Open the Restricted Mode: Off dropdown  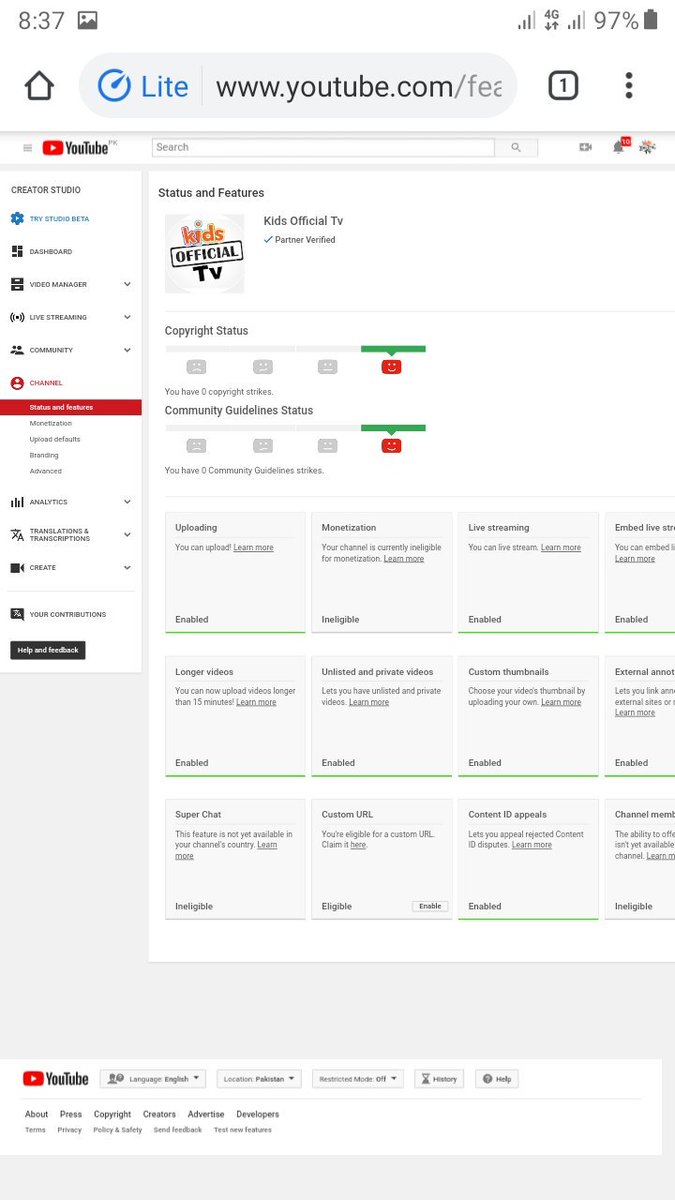tap(358, 1079)
